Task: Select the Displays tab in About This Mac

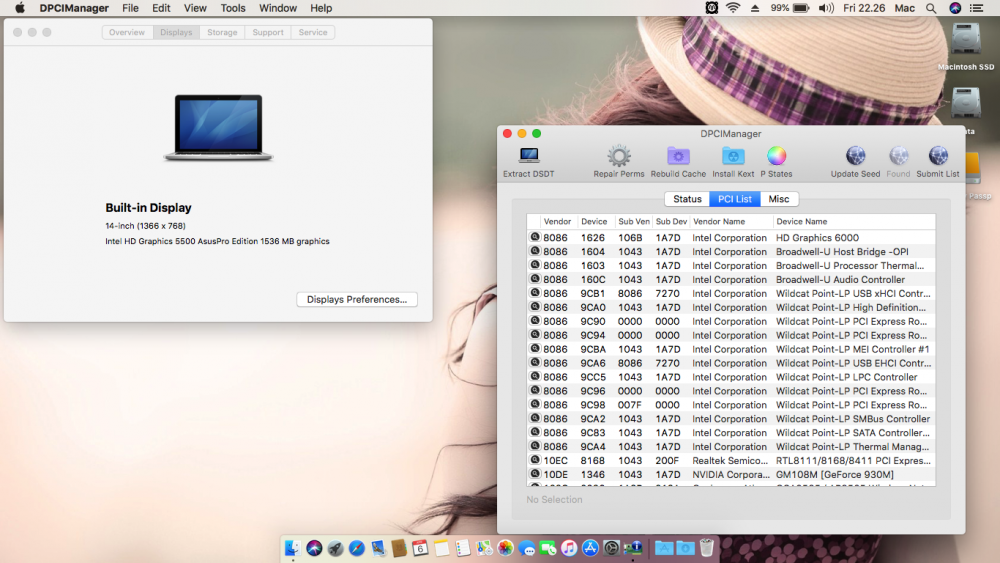Action: click(176, 33)
